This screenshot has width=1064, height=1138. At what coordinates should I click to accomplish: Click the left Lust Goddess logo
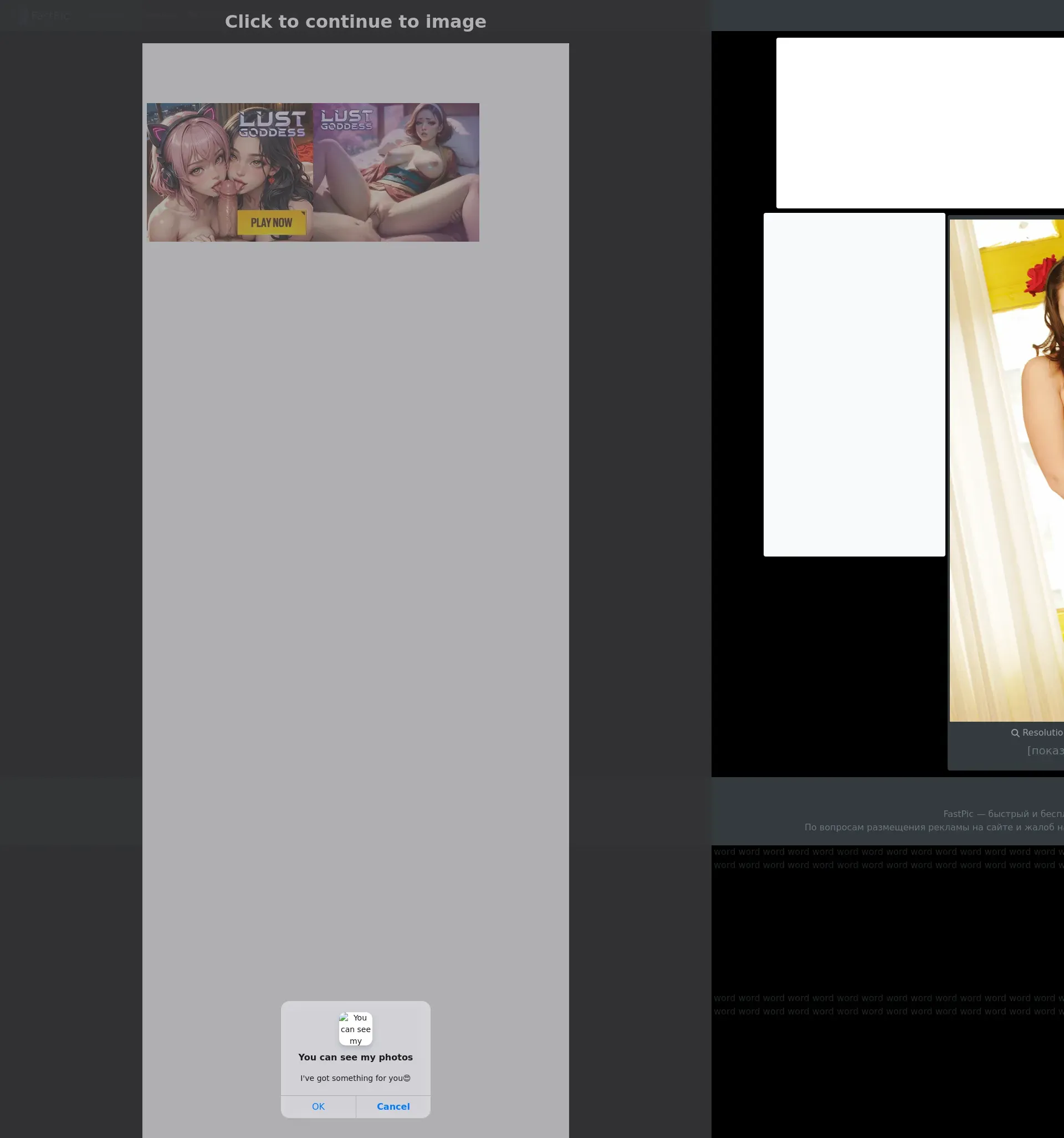click(272, 124)
